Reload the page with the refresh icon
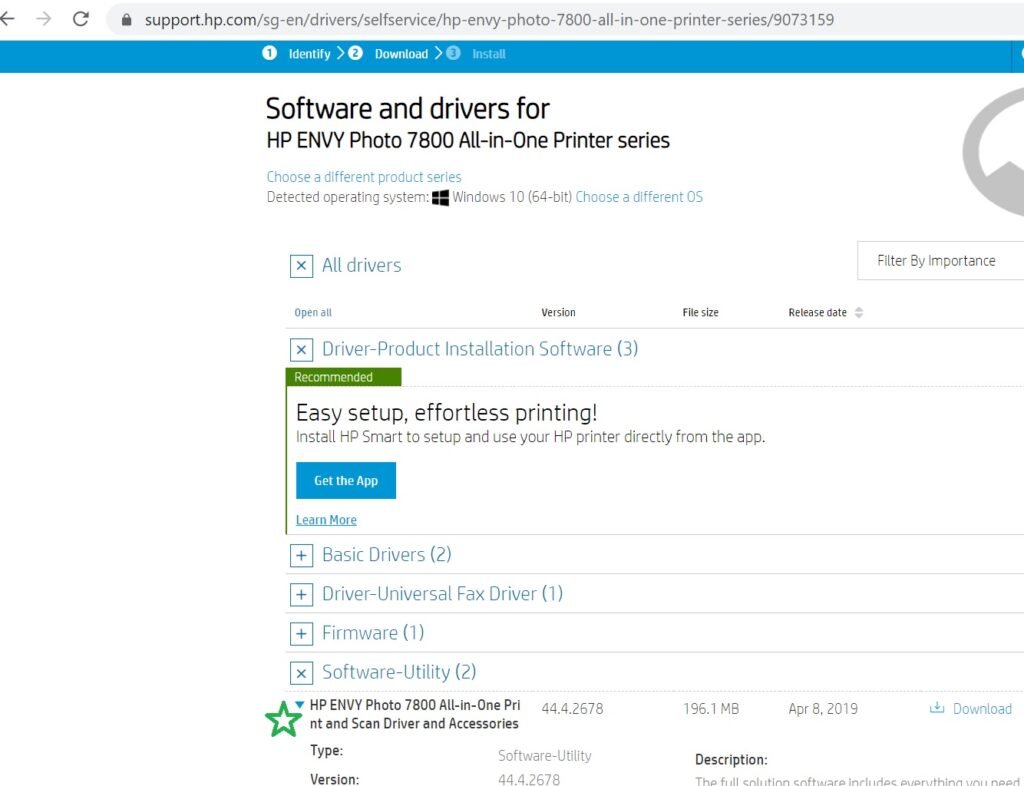Viewport: 1024px width, 786px height. click(81, 19)
